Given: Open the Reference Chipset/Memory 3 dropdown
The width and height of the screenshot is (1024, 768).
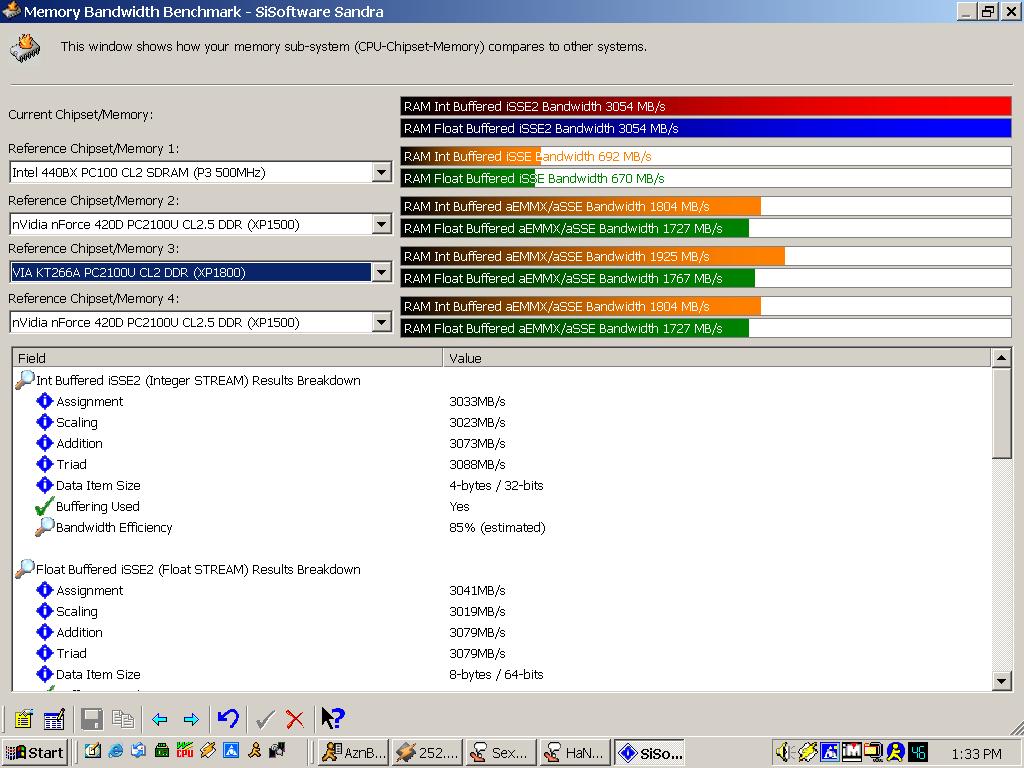Looking at the screenshot, I should coord(381,272).
